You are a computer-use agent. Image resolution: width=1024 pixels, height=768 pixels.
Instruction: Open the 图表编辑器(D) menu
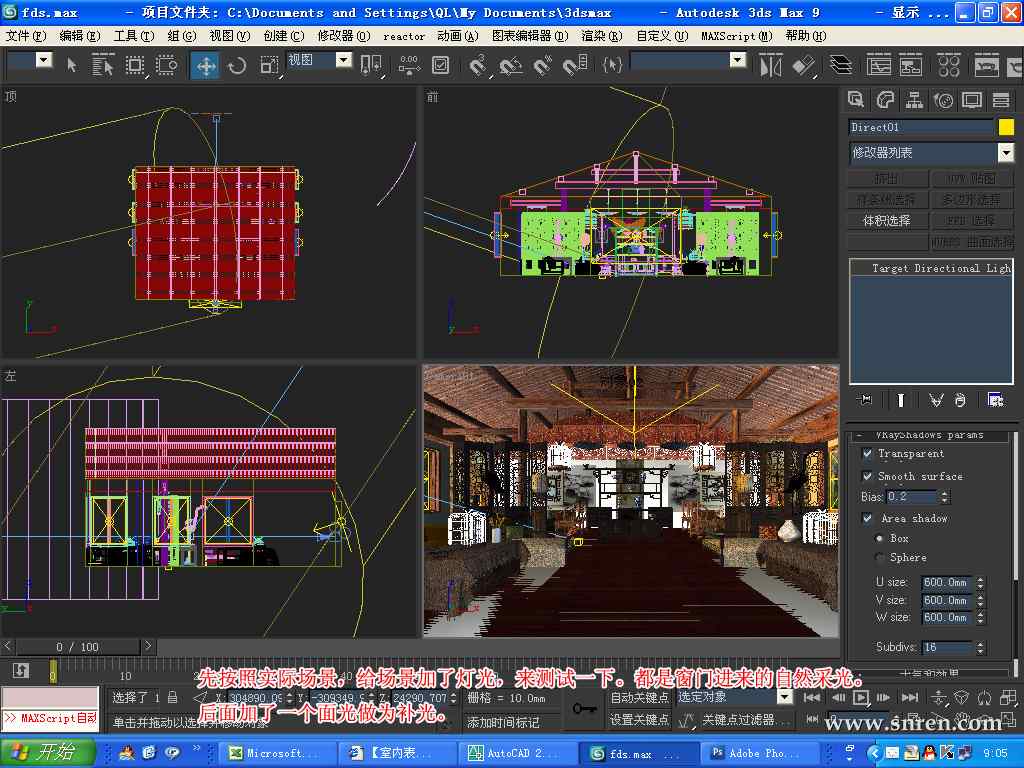pos(530,36)
